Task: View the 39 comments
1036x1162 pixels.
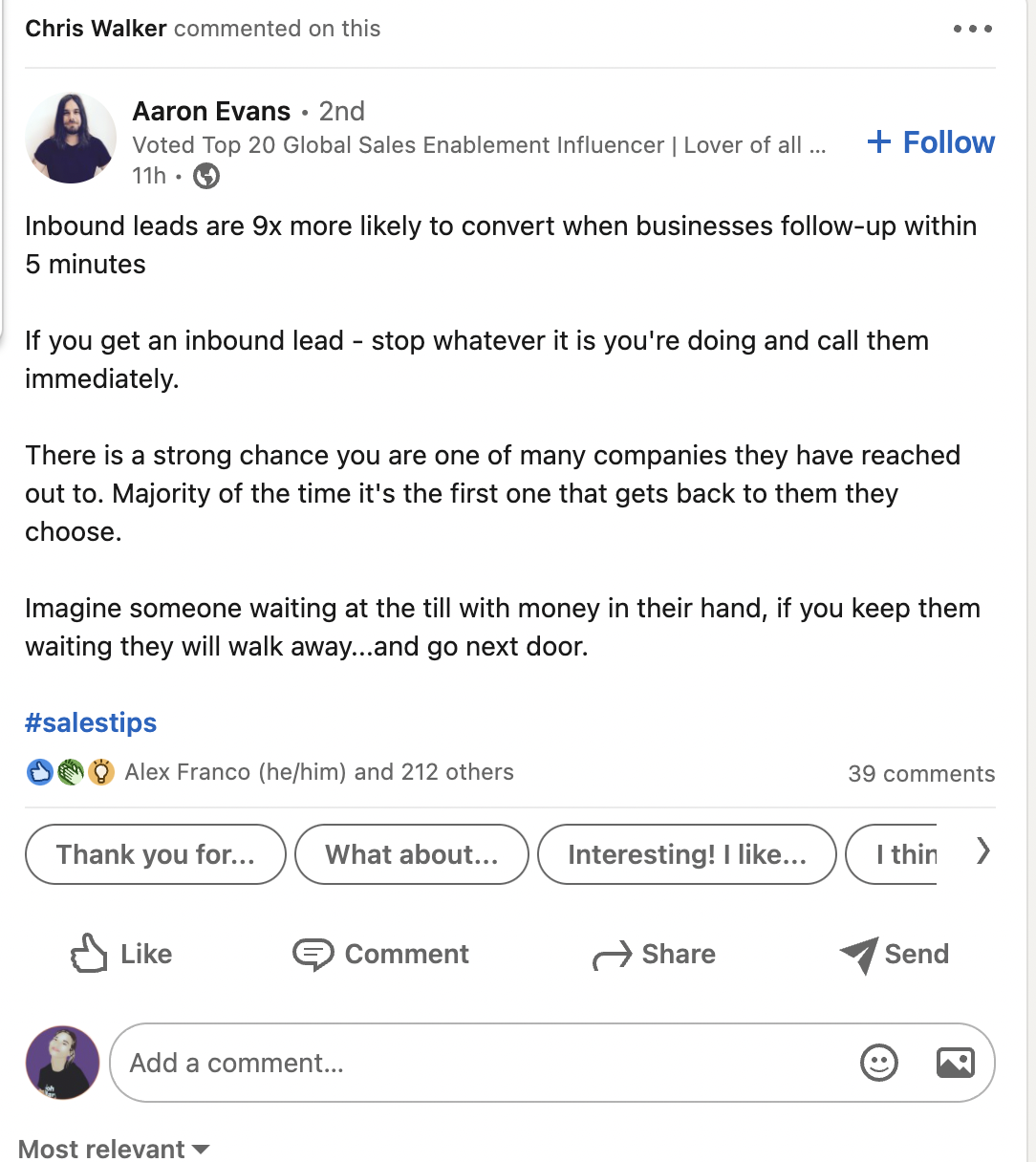Action: tap(921, 773)
